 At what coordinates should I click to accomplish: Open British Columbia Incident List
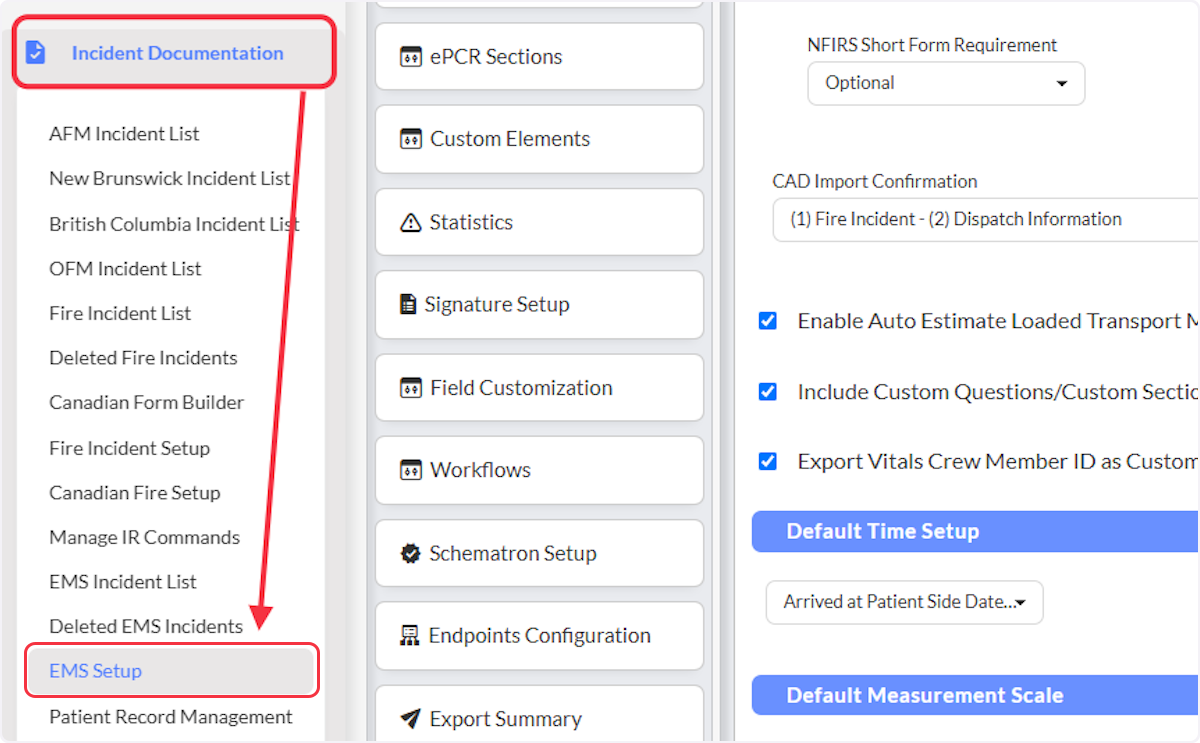pos(174,224)
